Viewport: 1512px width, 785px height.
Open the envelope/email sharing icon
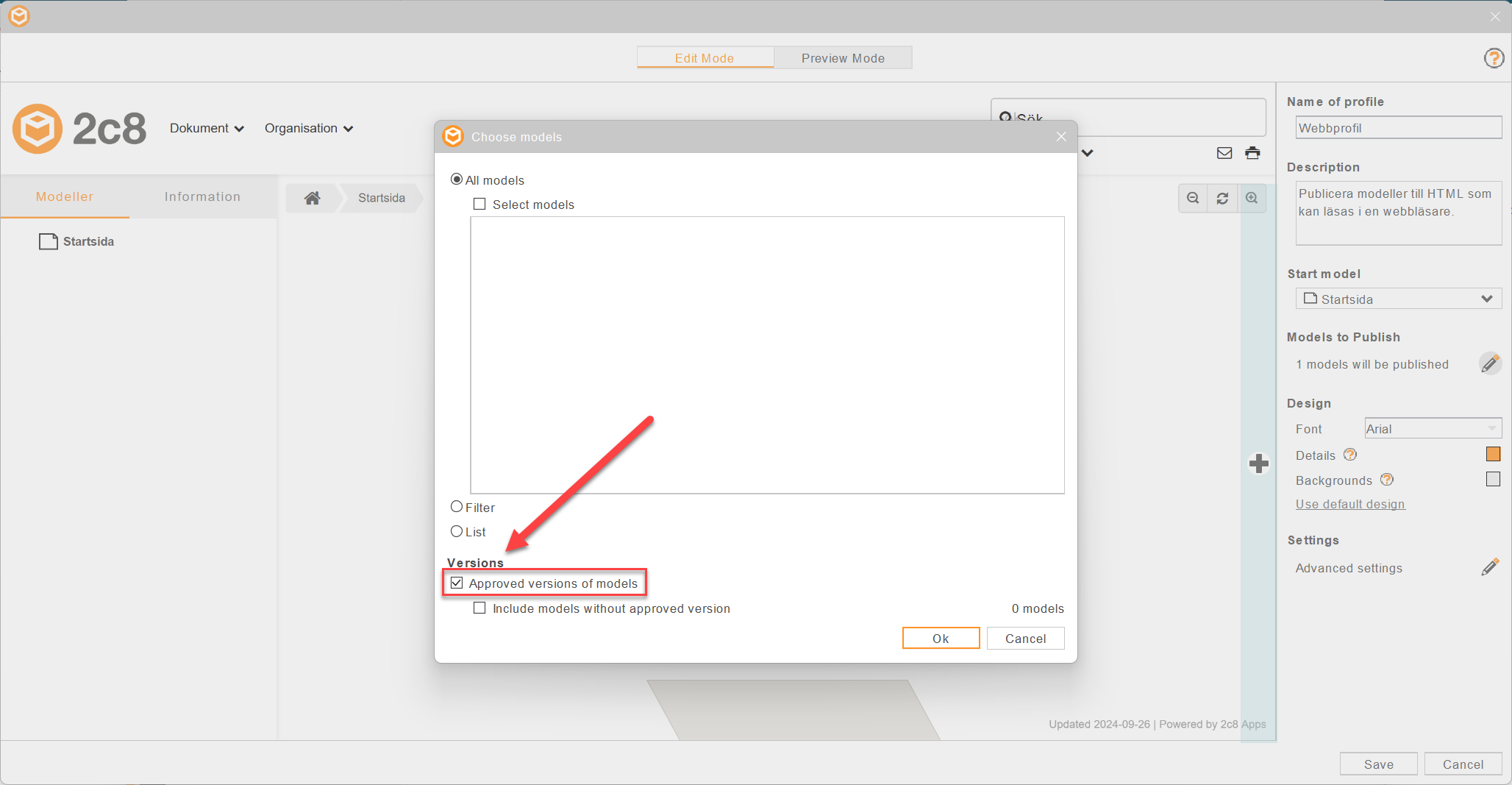1224,153
